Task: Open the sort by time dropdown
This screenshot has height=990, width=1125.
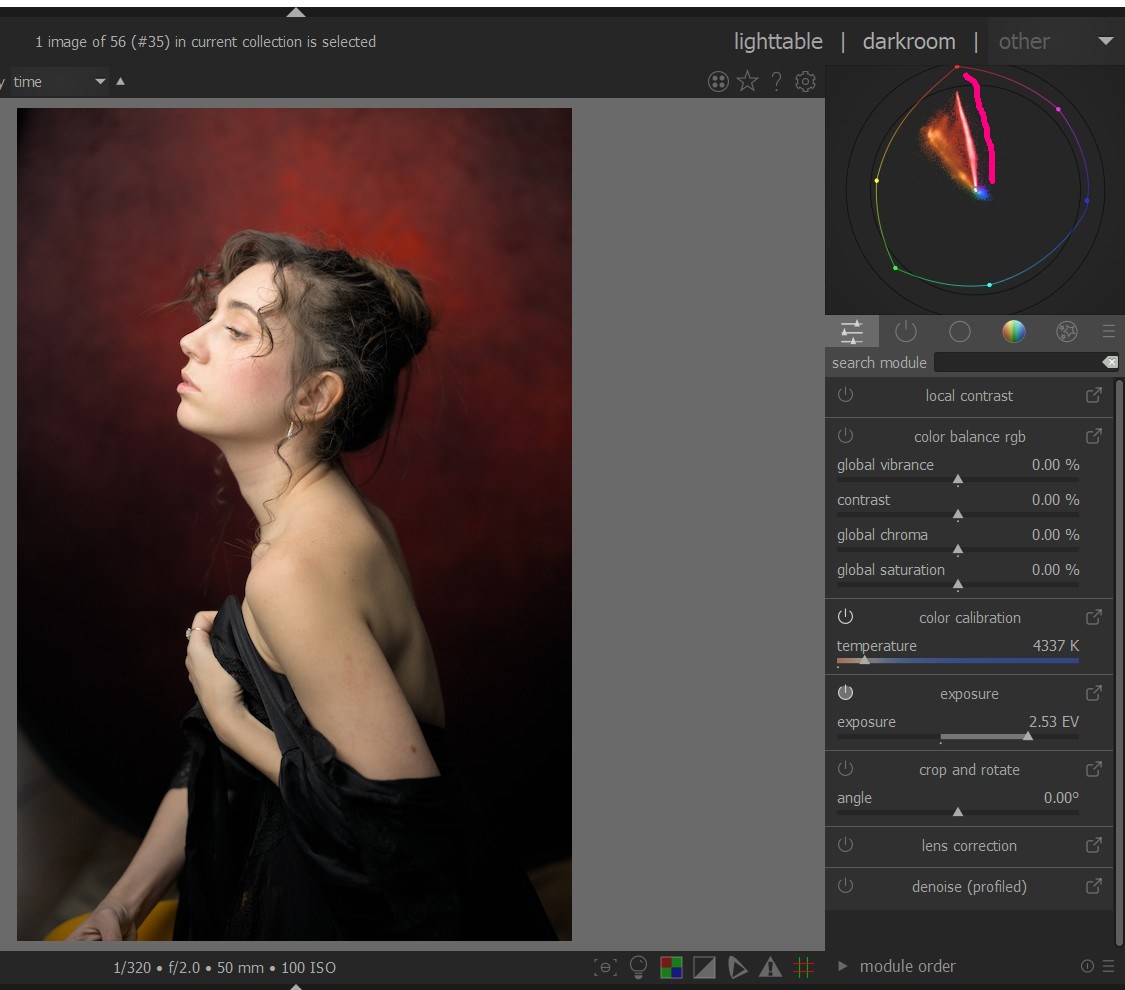Action: [59, 82]
